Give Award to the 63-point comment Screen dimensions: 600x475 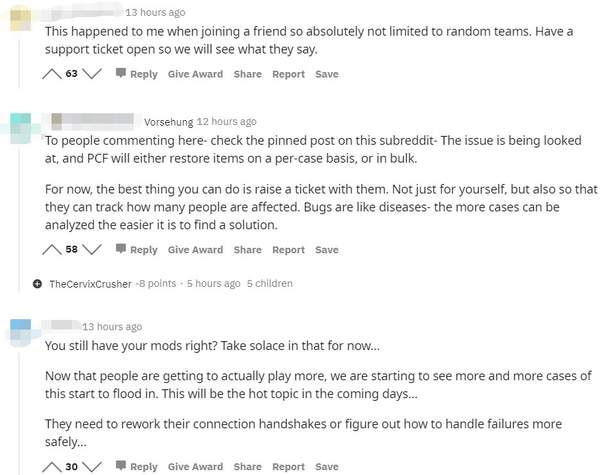[195, 74]
